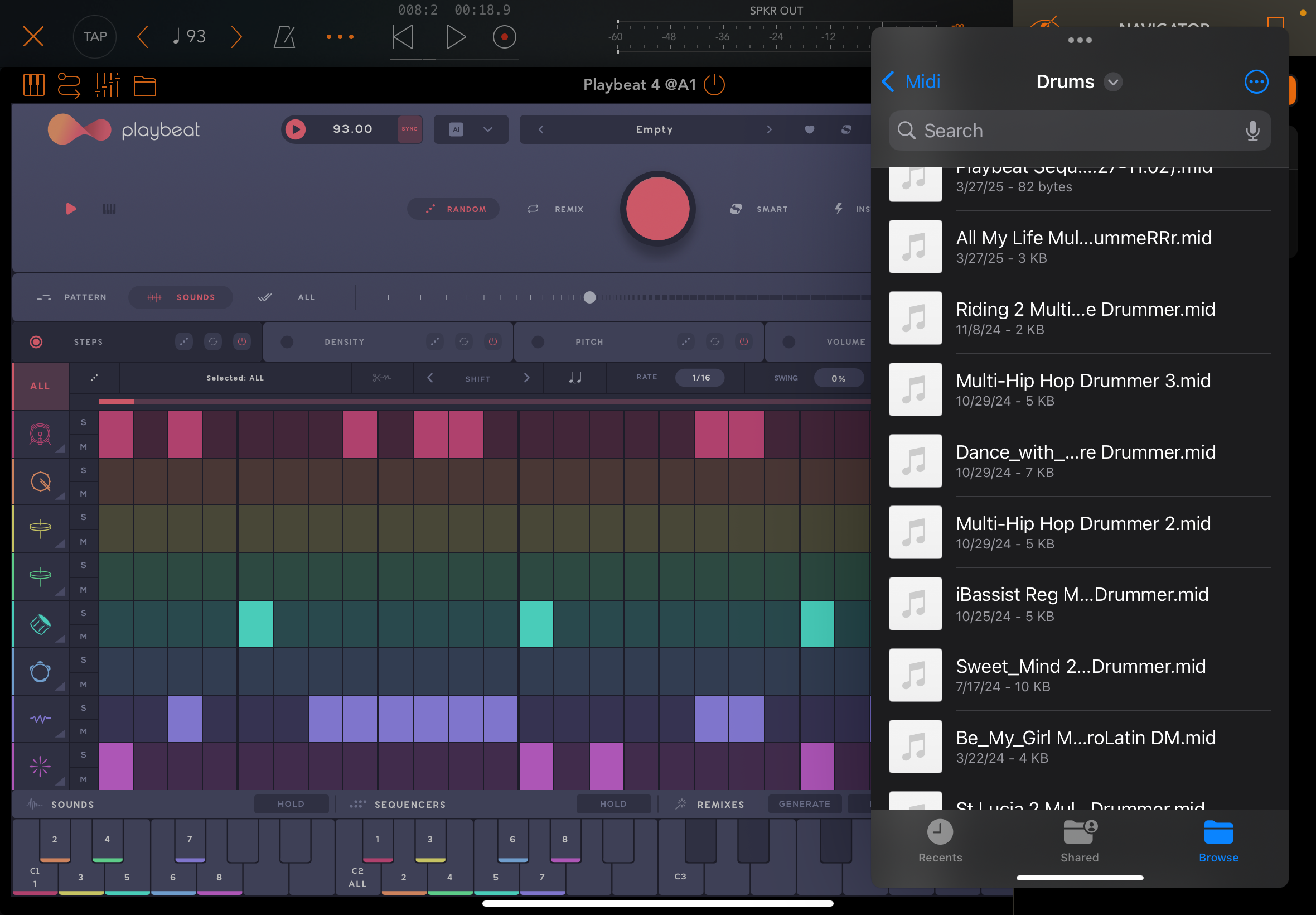Select the green hi-hat track icon
The height and width of the screenshot is (915, 1316).
40,576
